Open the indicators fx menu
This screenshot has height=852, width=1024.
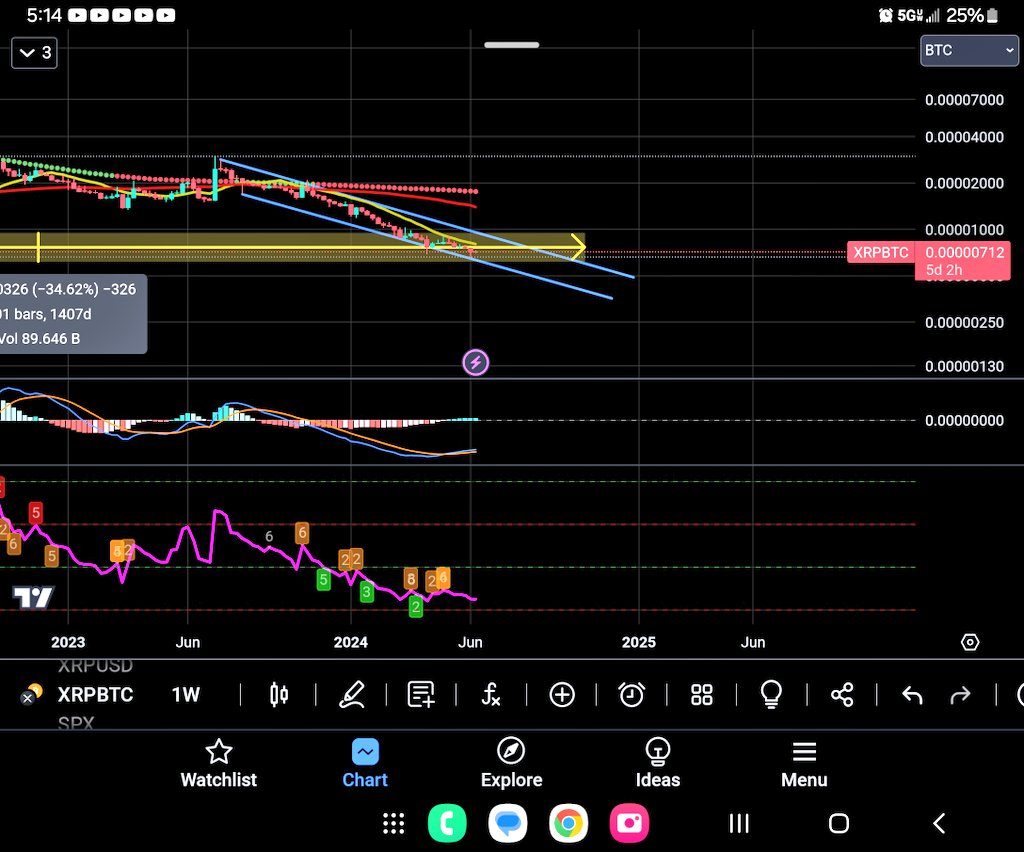[x=491, y=694]
